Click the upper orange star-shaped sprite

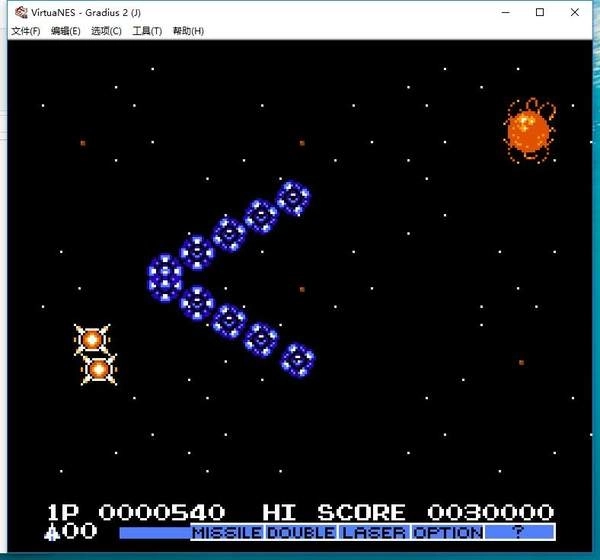[91, 340]
